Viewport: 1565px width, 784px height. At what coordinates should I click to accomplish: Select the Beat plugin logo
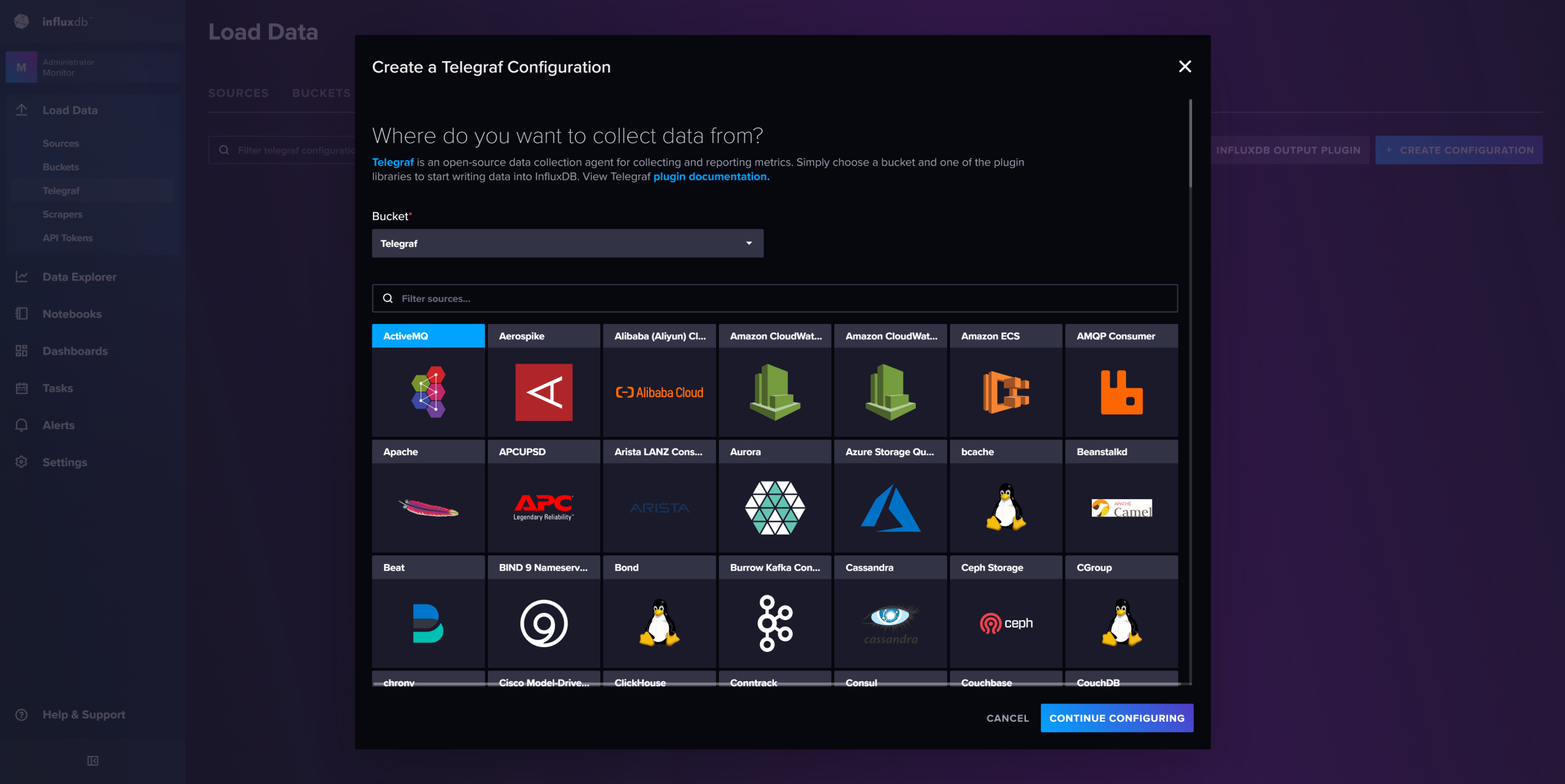click(x=428, y=623)
